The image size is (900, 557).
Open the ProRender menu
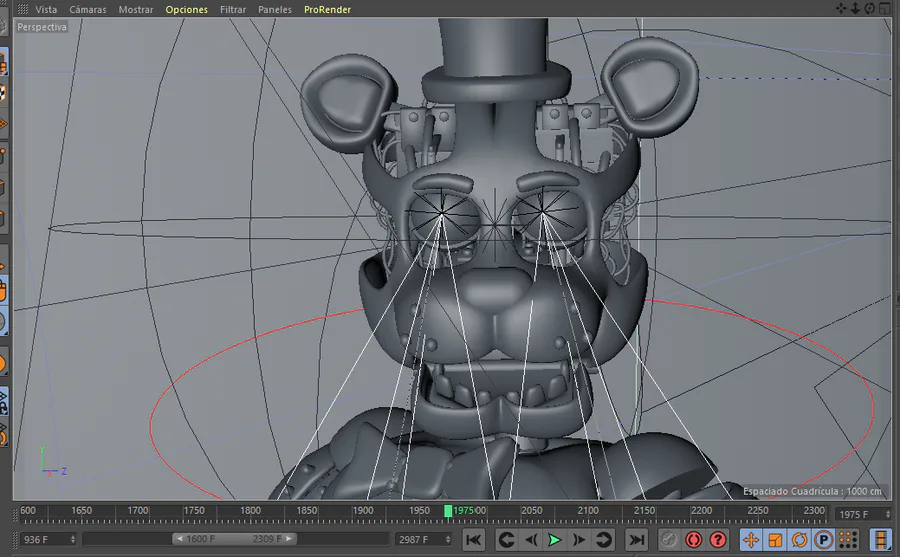327,9
